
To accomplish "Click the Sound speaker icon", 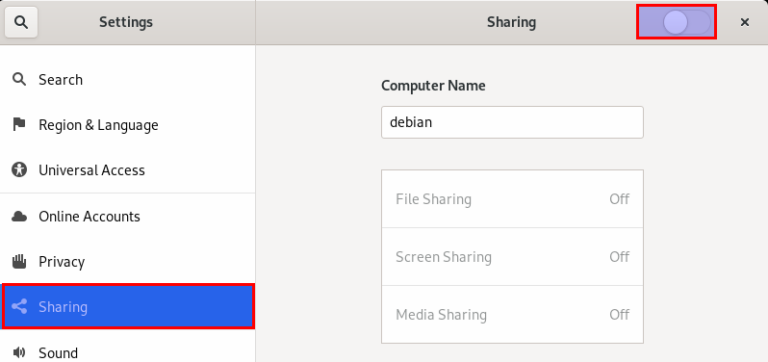I will click(19, 352).
